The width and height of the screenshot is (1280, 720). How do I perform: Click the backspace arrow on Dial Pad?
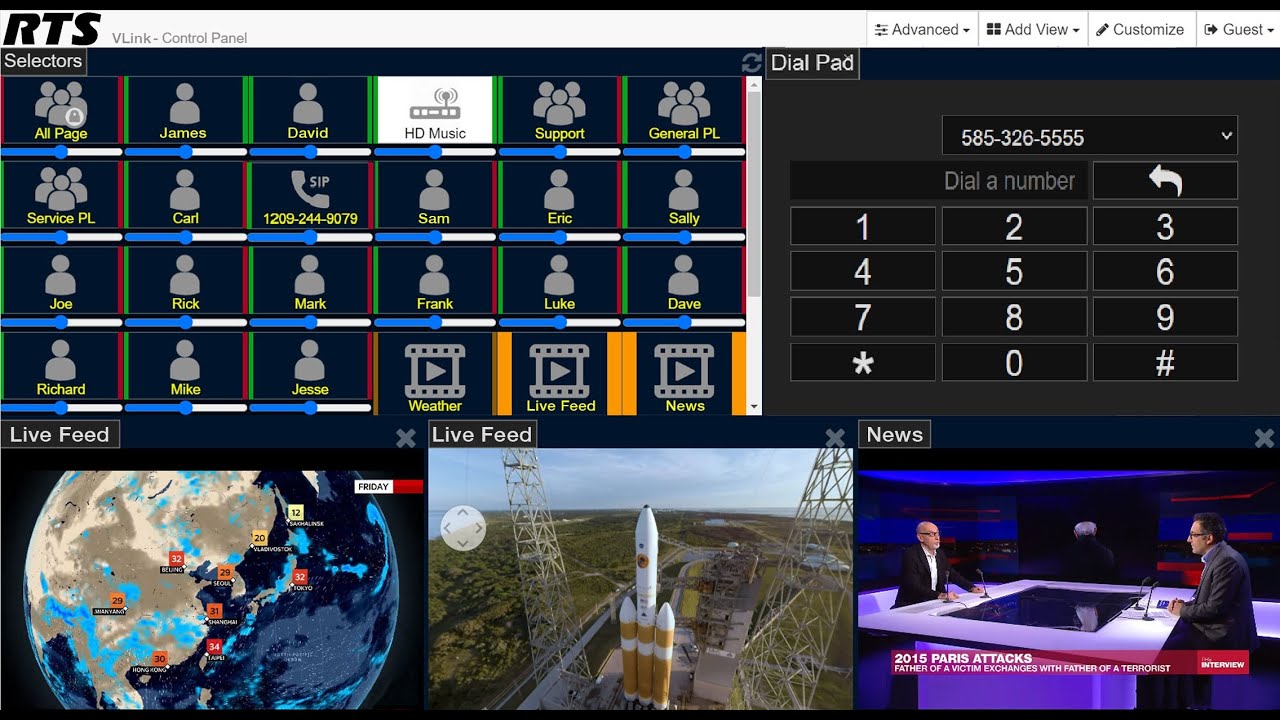[x=1165, y=181]
